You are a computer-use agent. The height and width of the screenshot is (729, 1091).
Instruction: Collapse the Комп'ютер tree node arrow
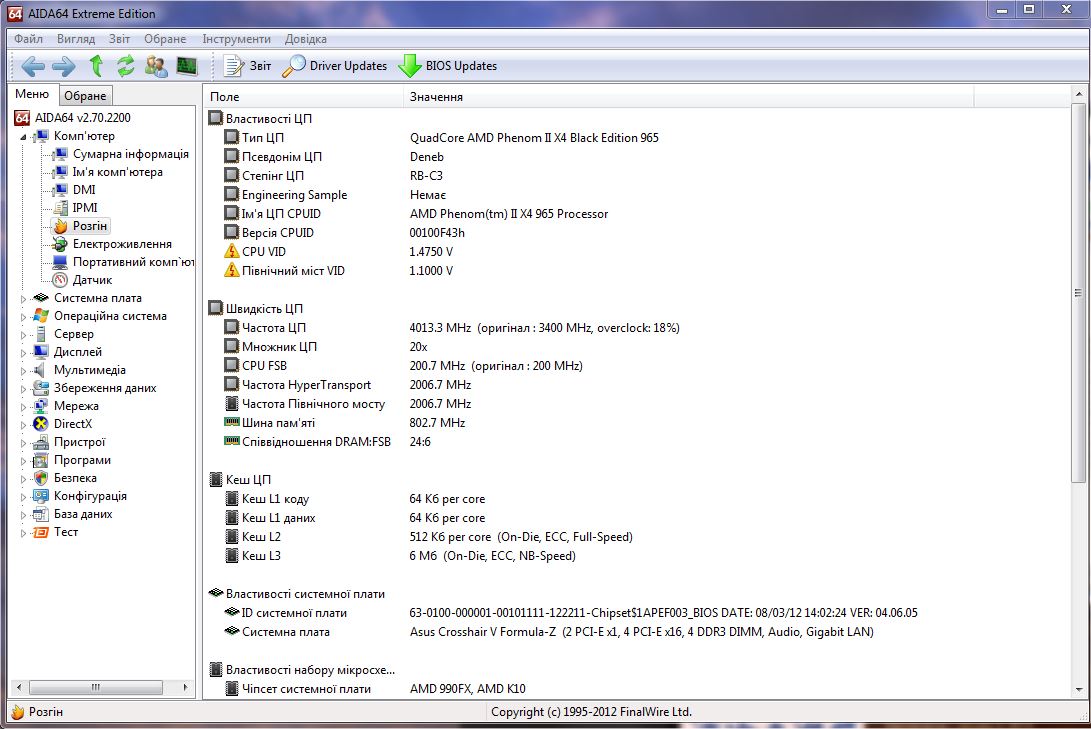pyautogui.click(x=24, y=136)
